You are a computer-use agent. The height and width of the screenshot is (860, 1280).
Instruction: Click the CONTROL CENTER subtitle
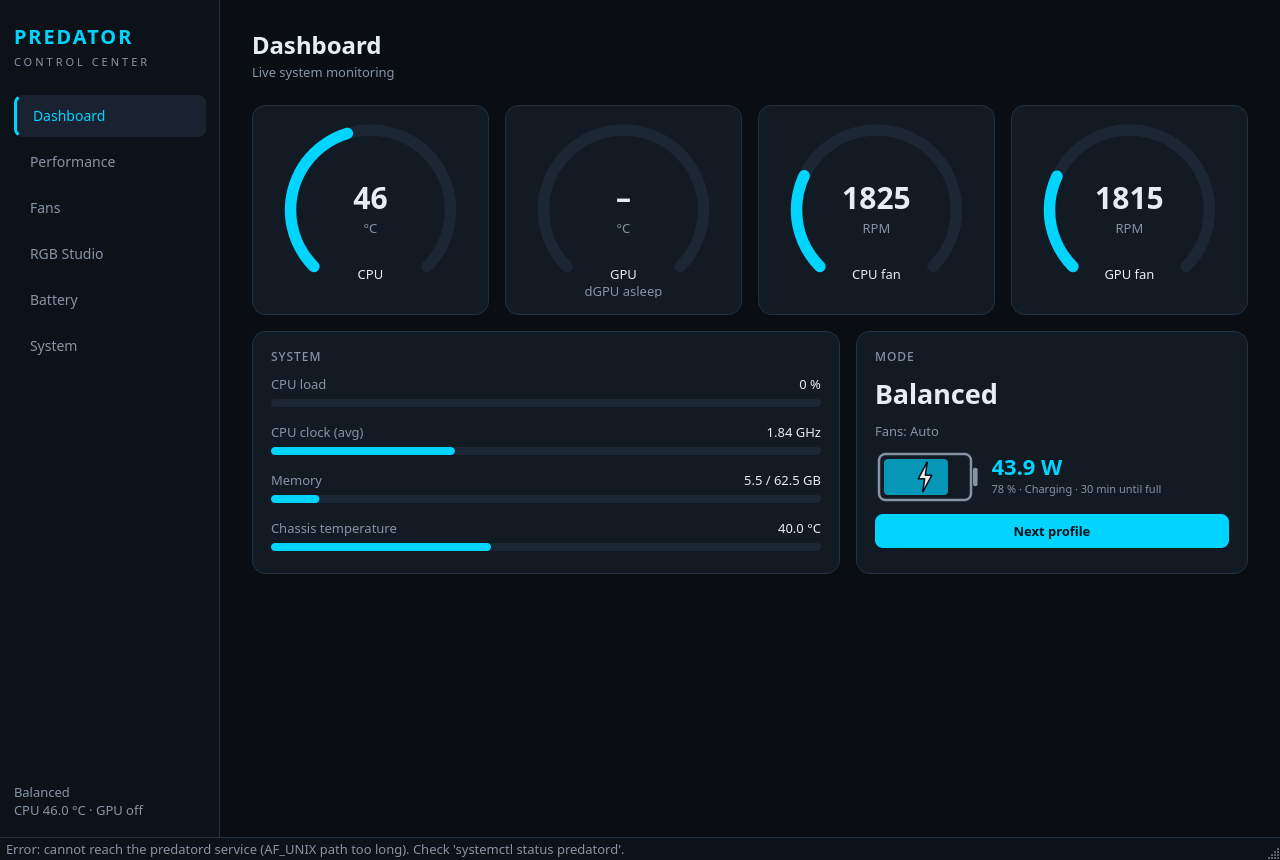[x=81, y=62]
